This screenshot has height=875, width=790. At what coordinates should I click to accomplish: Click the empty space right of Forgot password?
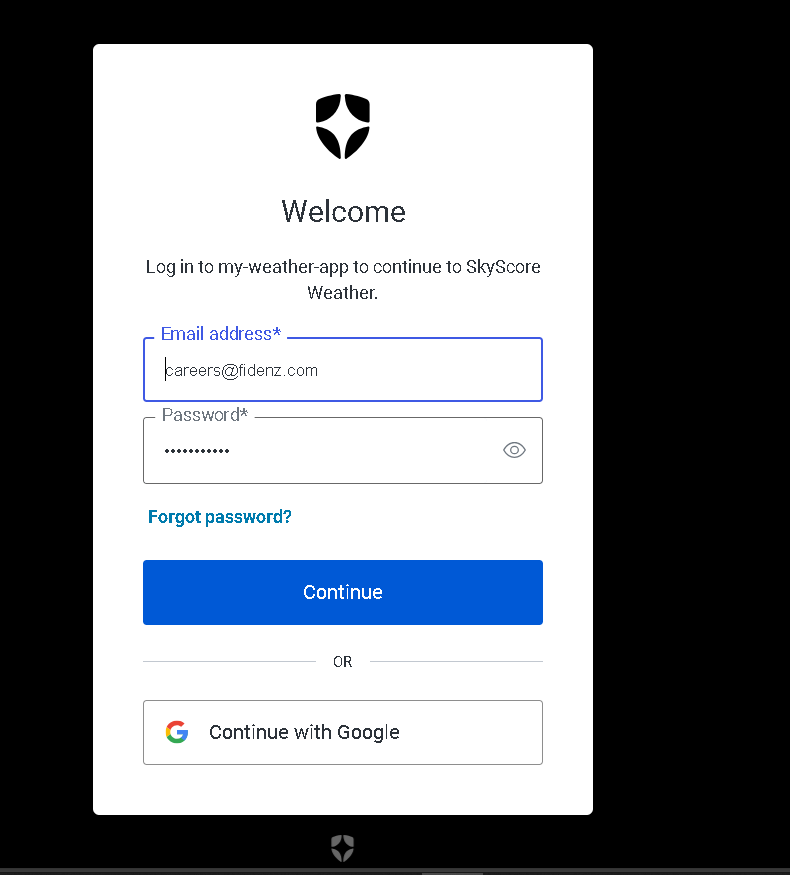click(x=417, y=517)
